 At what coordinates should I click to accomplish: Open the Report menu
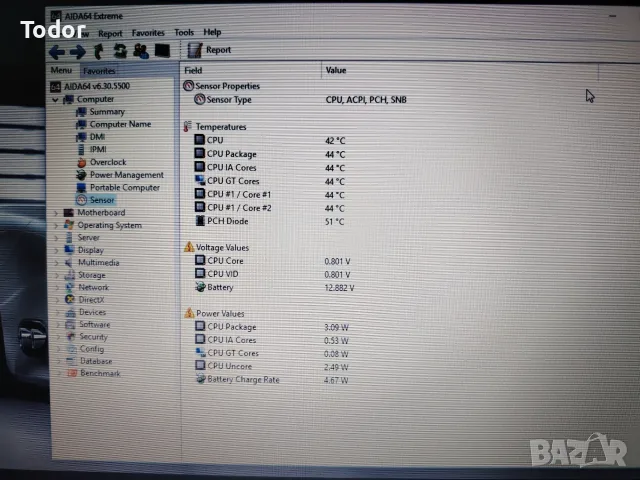click(x=110, y=34)
